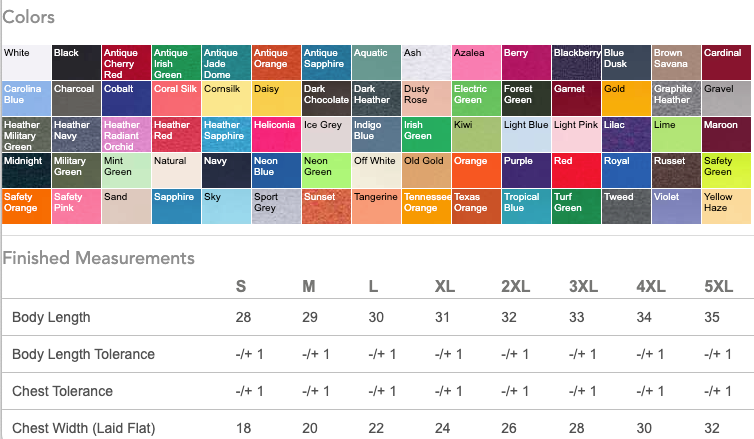Click the 2XL size column header
Image resolution: width=754 pixels, height=439 pixels.
(516, 287)
